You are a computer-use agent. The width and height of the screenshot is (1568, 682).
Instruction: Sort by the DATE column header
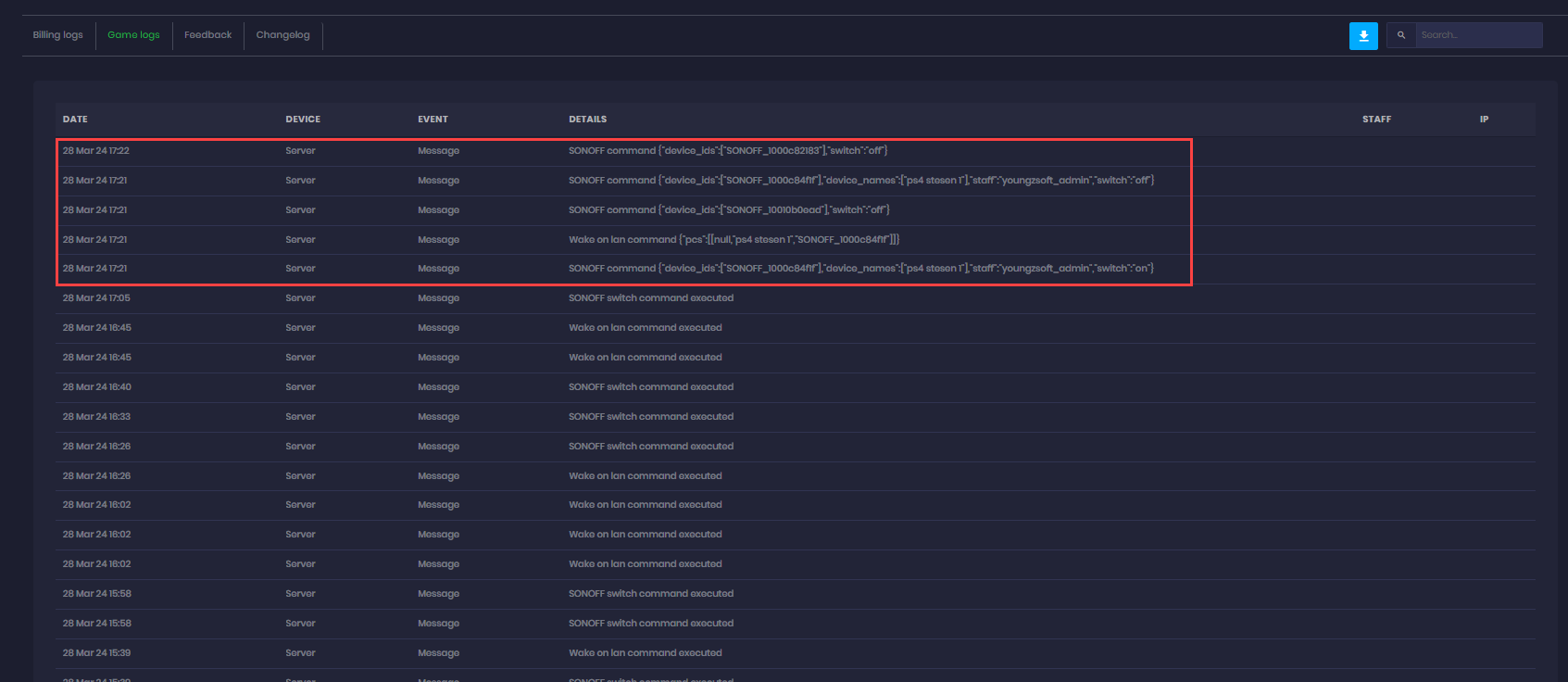[x=75, y=120]
